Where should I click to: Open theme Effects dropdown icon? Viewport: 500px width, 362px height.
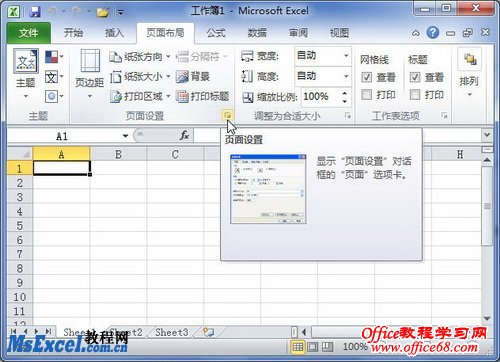coord(54,97)
